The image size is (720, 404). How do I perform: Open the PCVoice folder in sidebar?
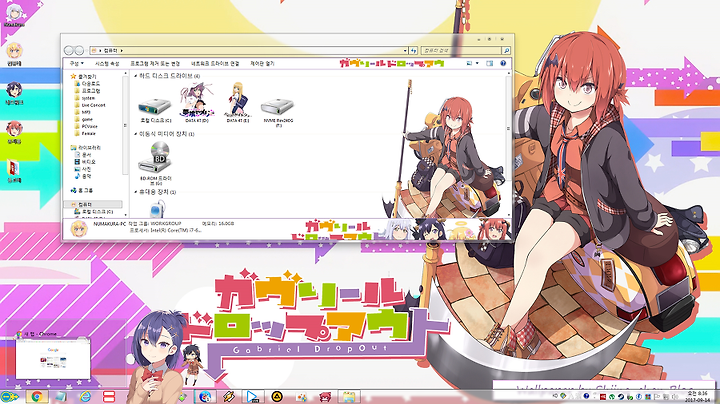click(x=85, y=126)
